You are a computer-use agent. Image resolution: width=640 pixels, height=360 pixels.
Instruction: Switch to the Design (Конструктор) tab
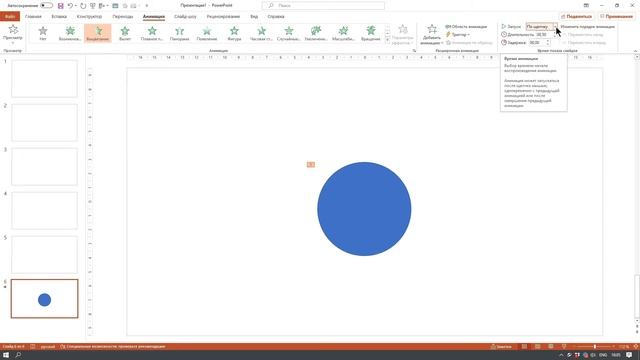click(x=89, y=17)
